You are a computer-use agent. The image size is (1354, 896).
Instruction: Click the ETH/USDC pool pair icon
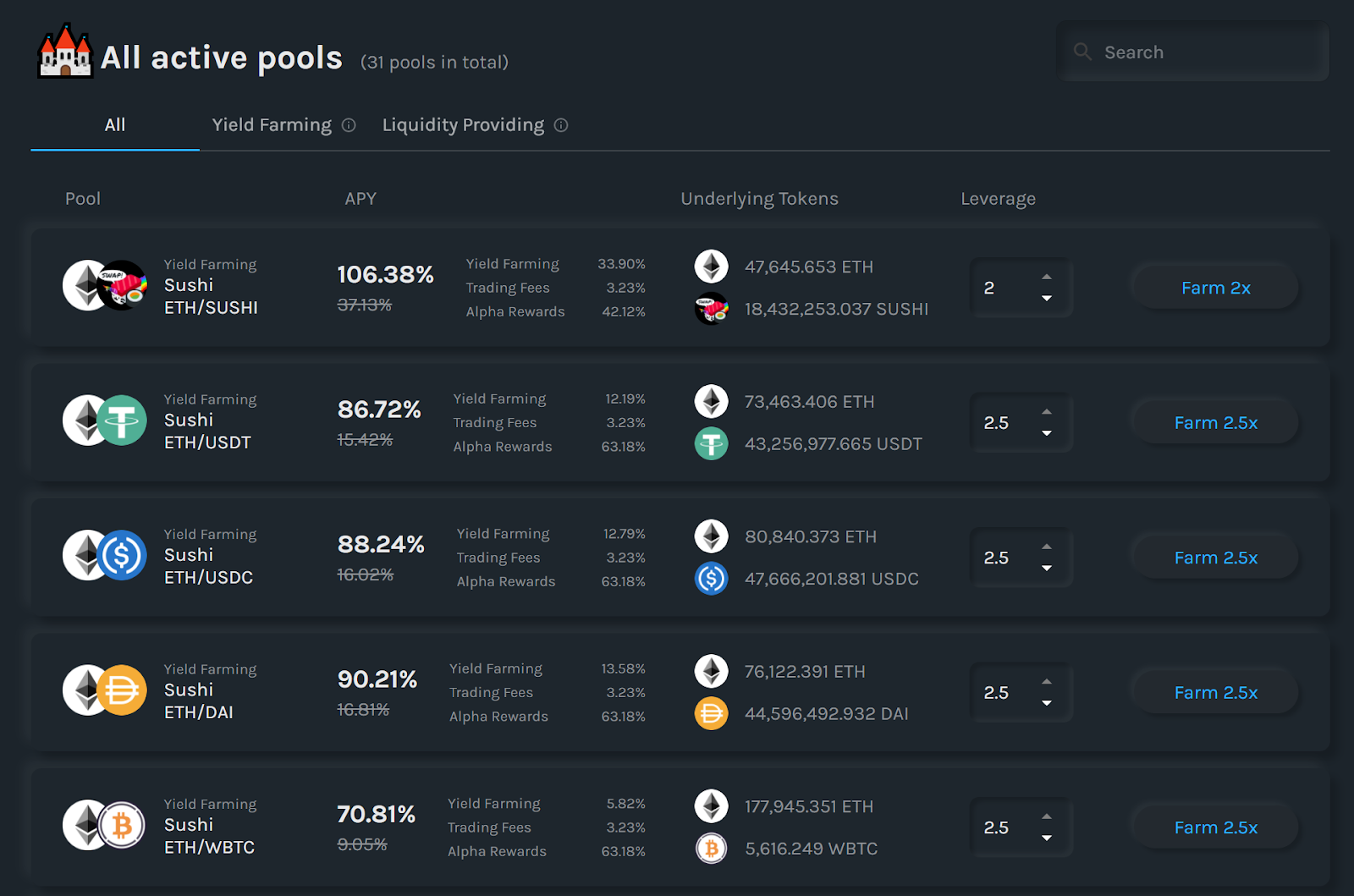pos(105,555)
